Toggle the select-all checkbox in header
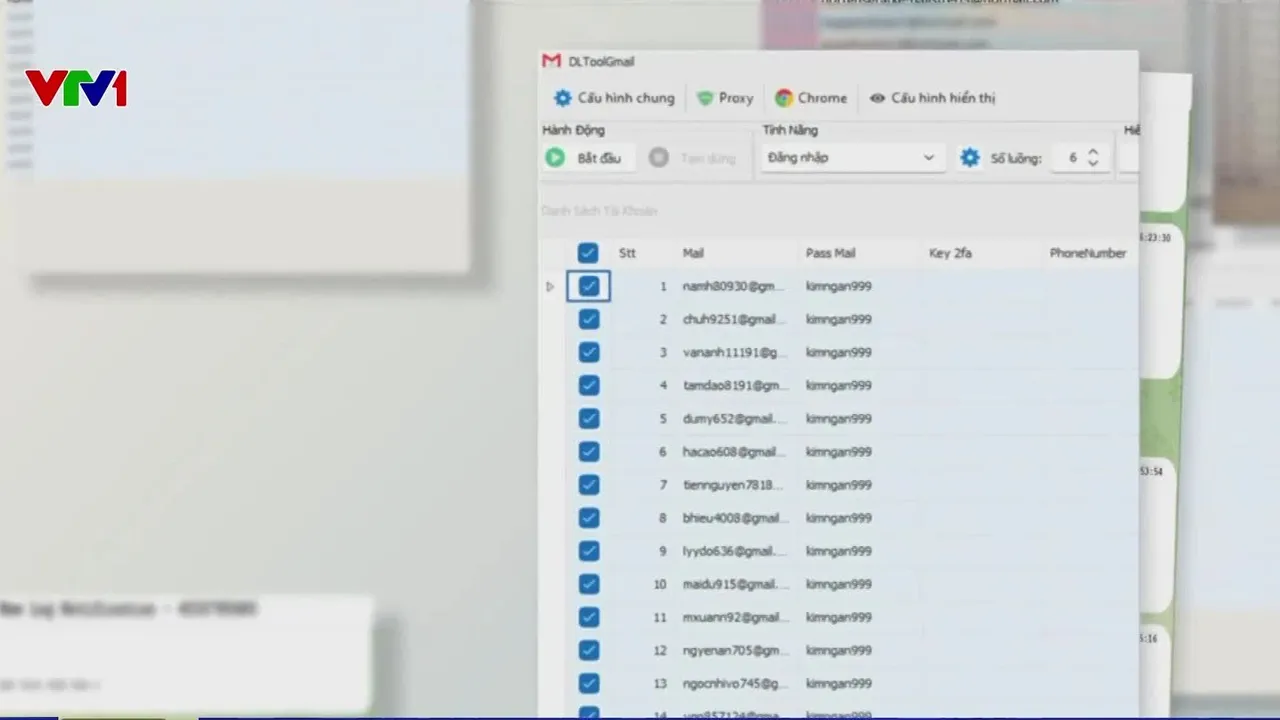The image size is (1280, 720). (588, 253)
